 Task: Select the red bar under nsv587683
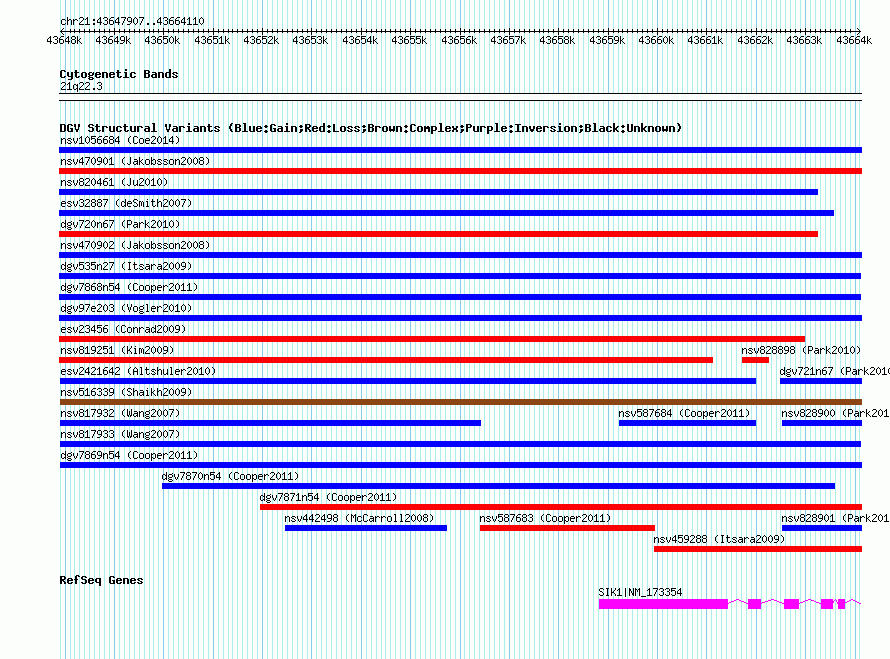567,528
